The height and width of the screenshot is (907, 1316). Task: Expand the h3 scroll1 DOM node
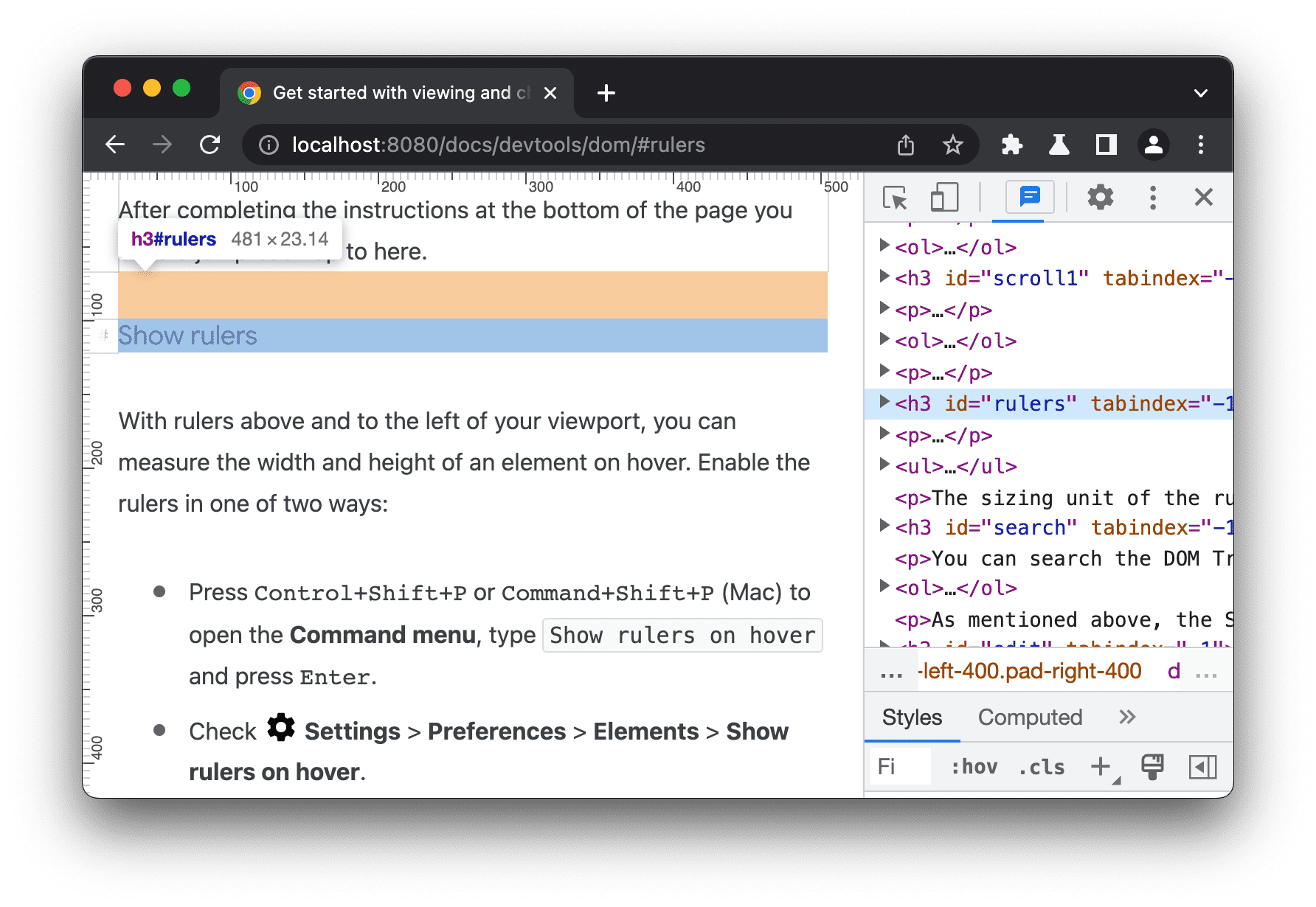click(x=884, y=278)
